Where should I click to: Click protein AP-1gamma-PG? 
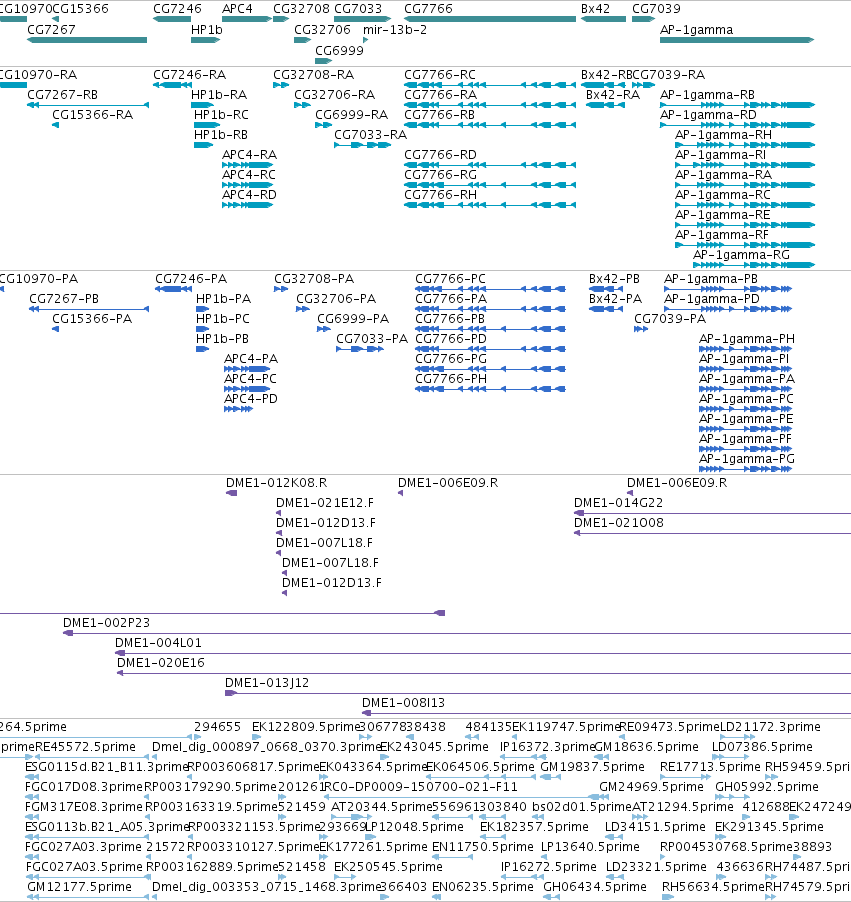pos(747,459)
